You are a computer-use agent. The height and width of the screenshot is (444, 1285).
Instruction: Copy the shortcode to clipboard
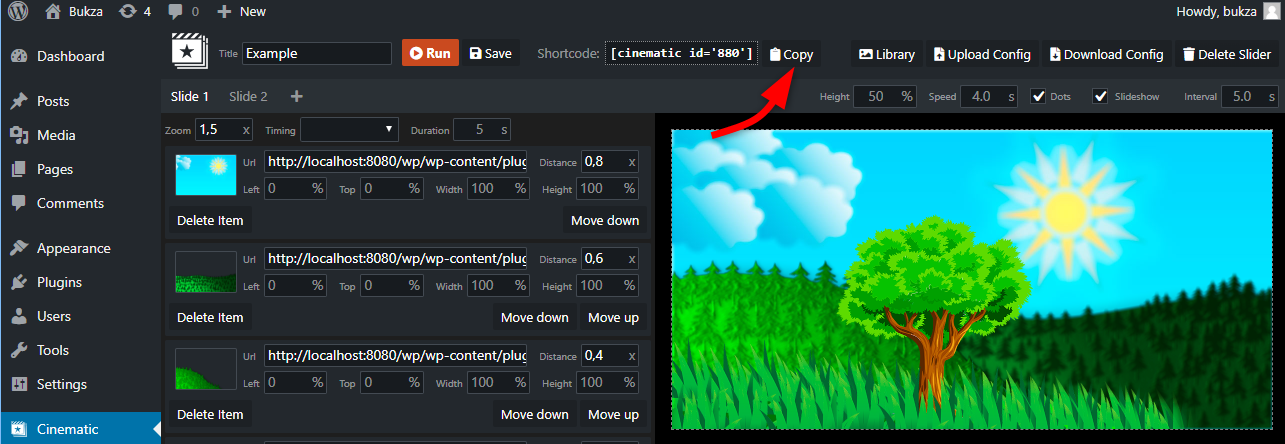pos(791,54)
